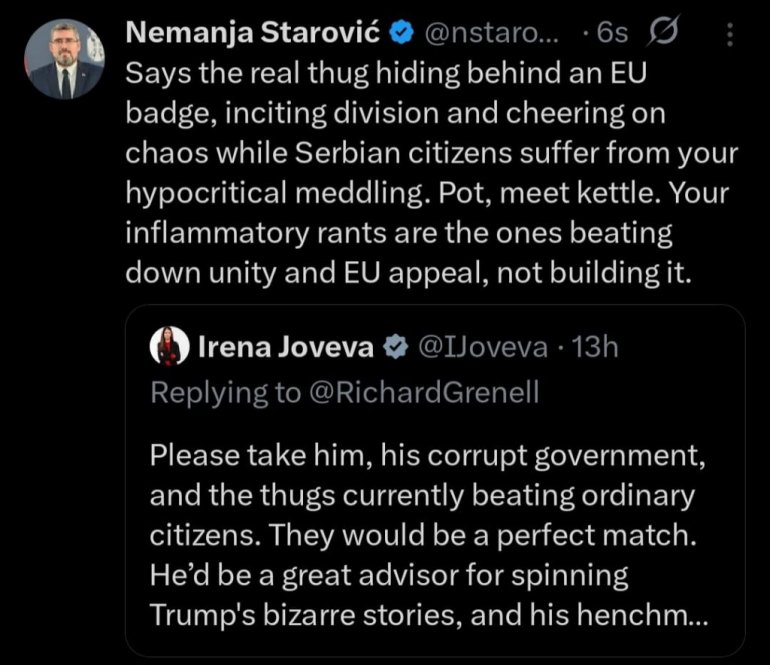Click the Nemanja Starović display name
Viewport: 770px width, 665px height.
pos(253,33)
